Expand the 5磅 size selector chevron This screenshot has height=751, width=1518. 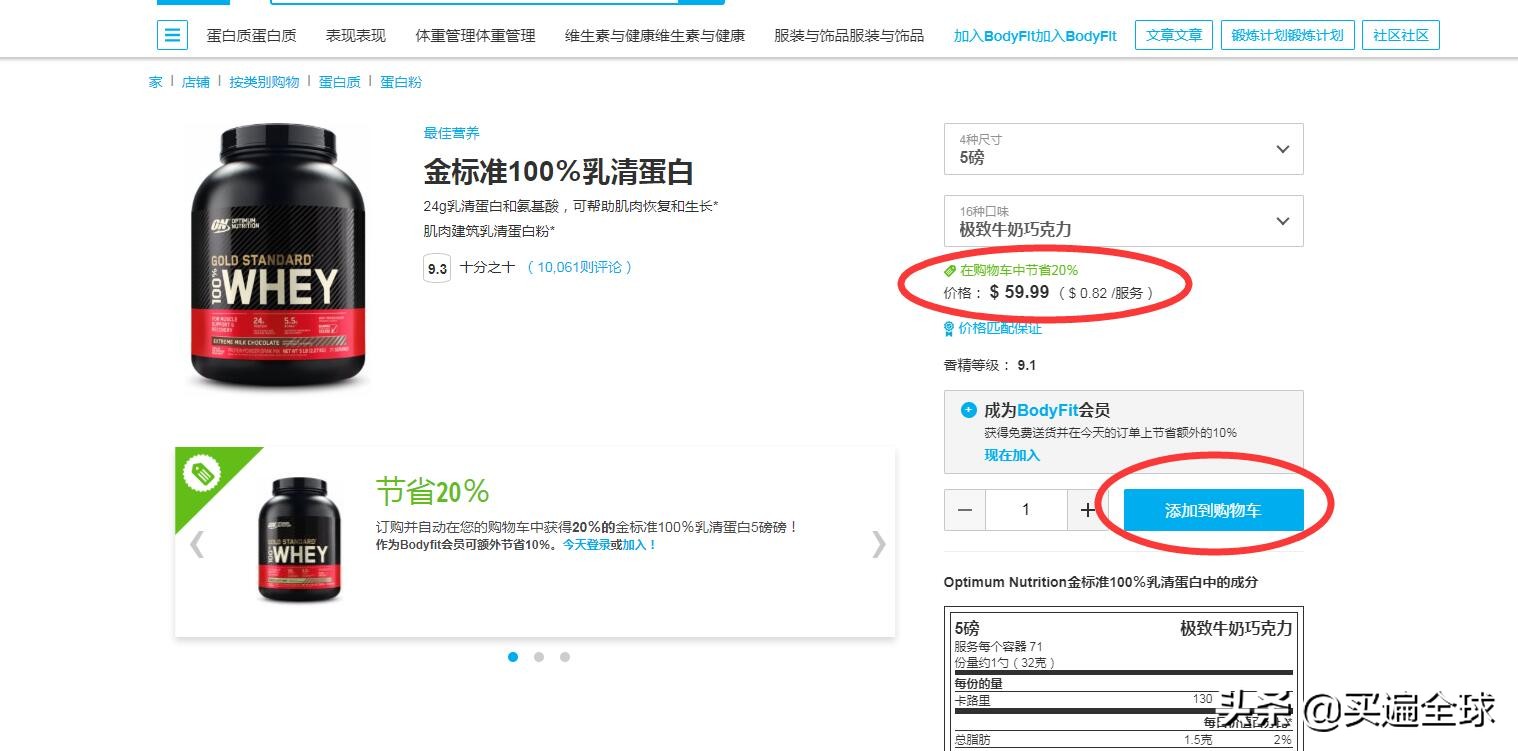tap(1283, 148)
